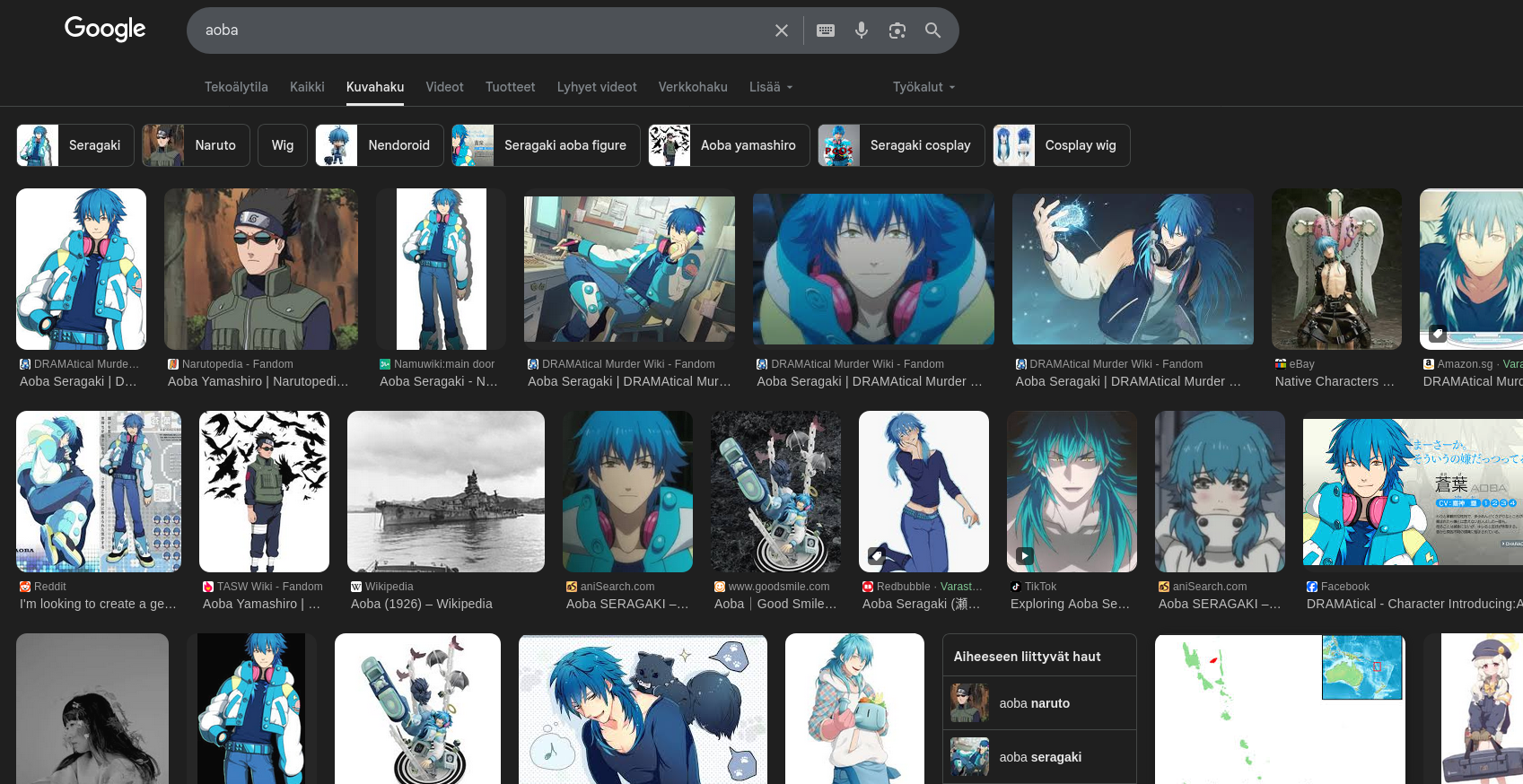Click the Narutopedia favicon next to source name
The height and width of the screenshot is (784, 1523).
(173, 364)
